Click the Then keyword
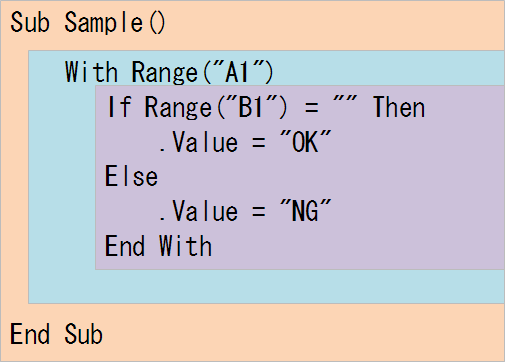Image resolution: width=505 pixels, height=362 pixels. coord(399,107)
